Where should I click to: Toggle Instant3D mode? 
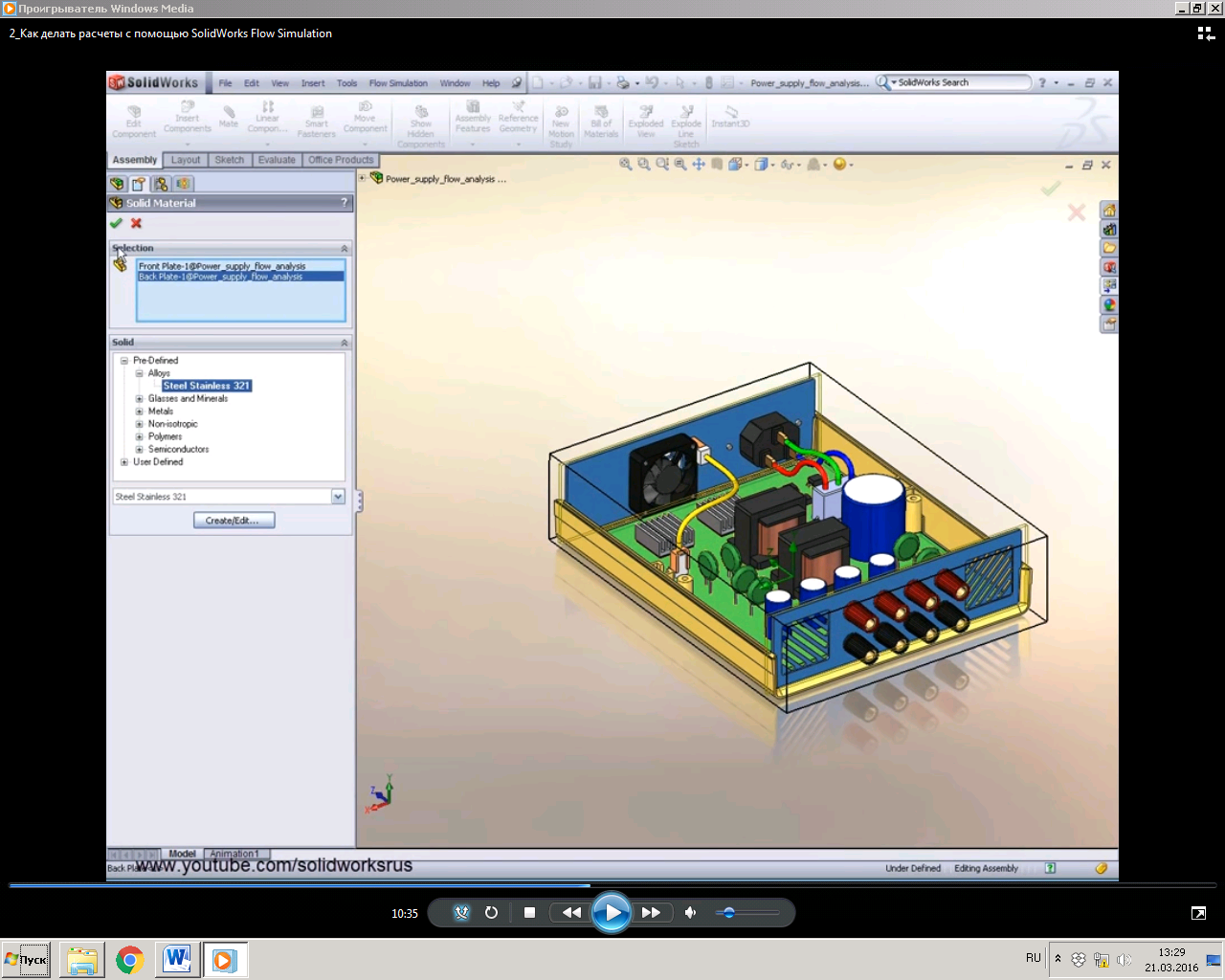(x=730, y=117)
